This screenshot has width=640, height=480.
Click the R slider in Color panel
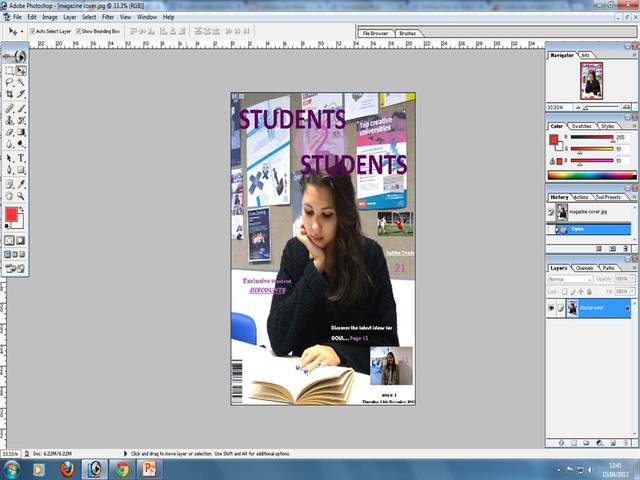(x=592, y=138)
